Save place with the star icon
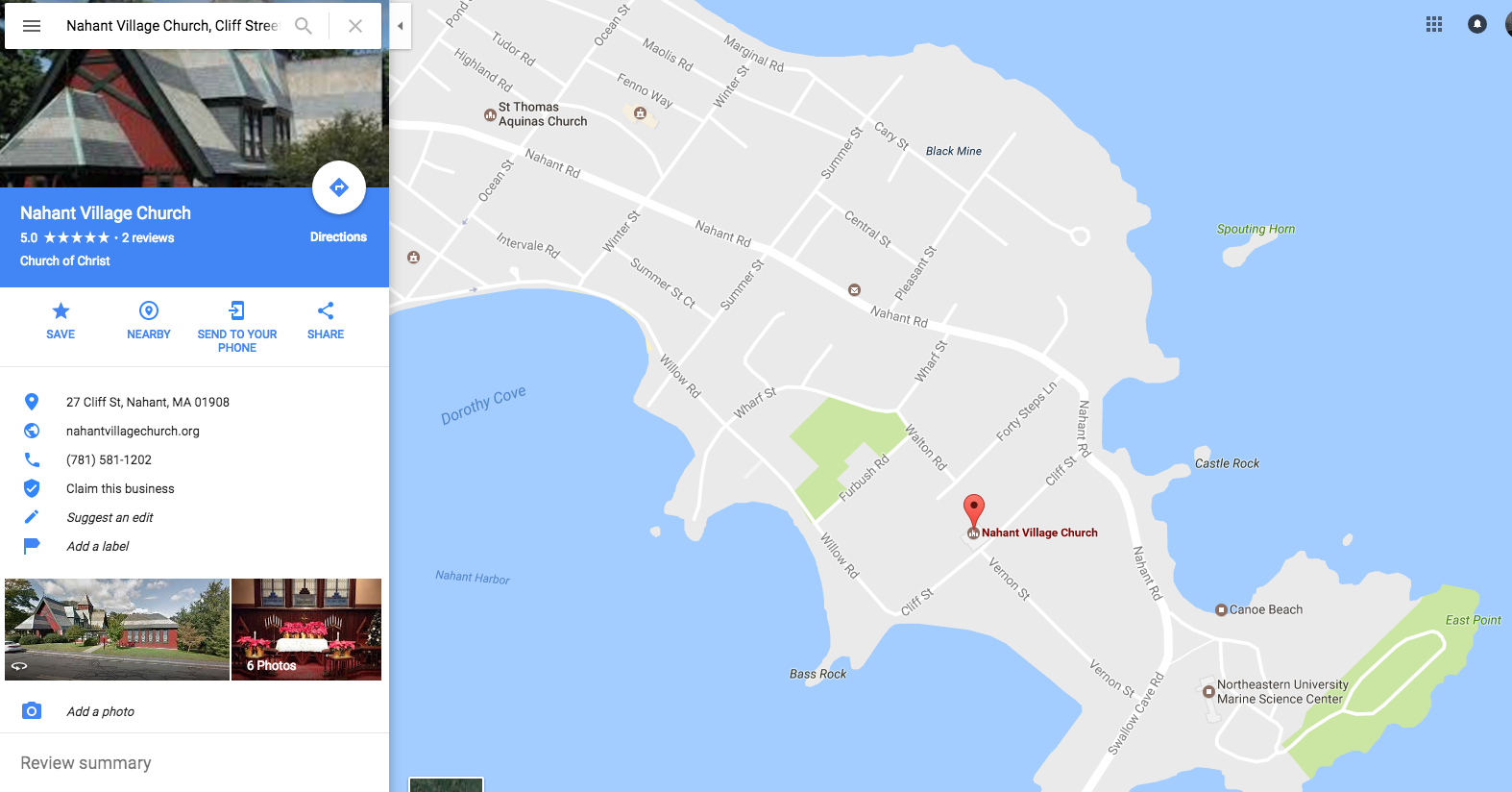1512x792 pixels. coord(61,310)
